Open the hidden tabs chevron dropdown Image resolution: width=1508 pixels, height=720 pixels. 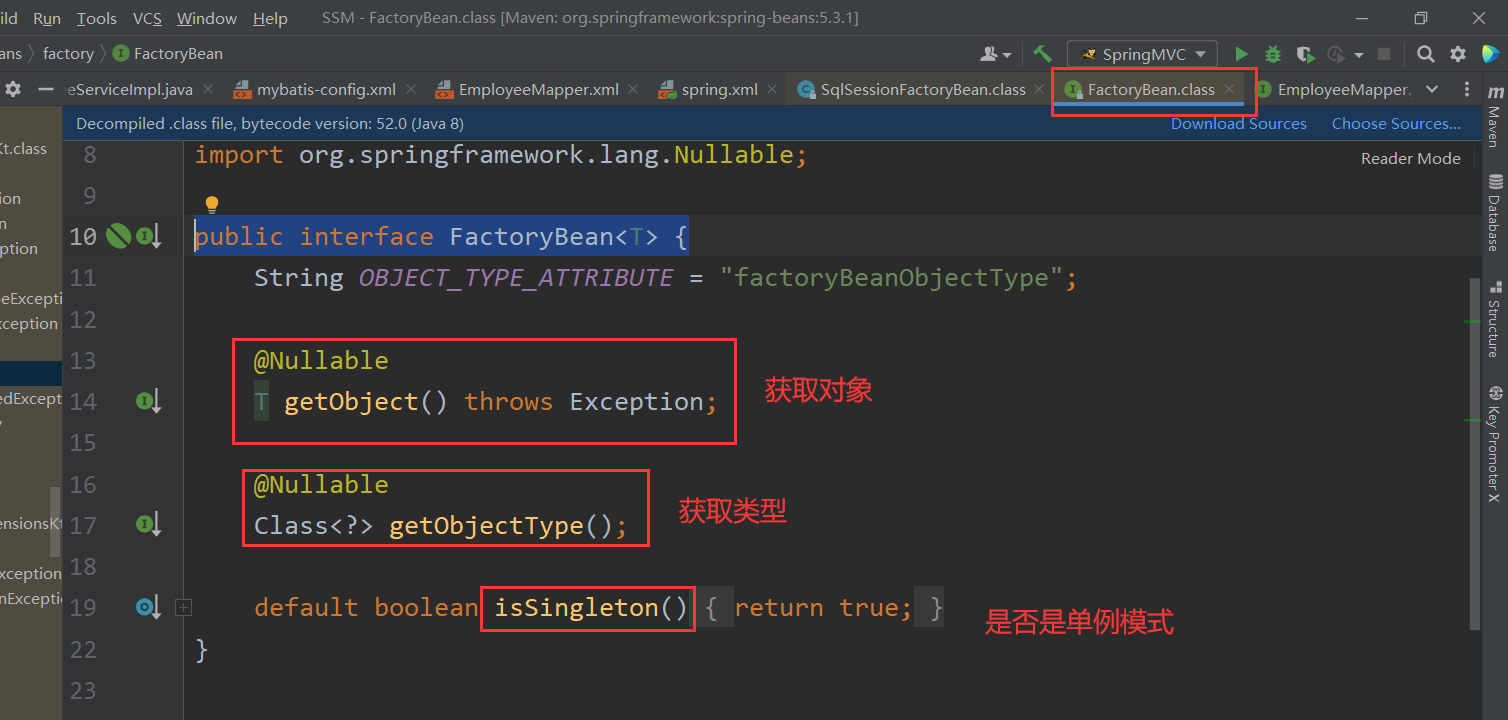(x=1432, y=89)
